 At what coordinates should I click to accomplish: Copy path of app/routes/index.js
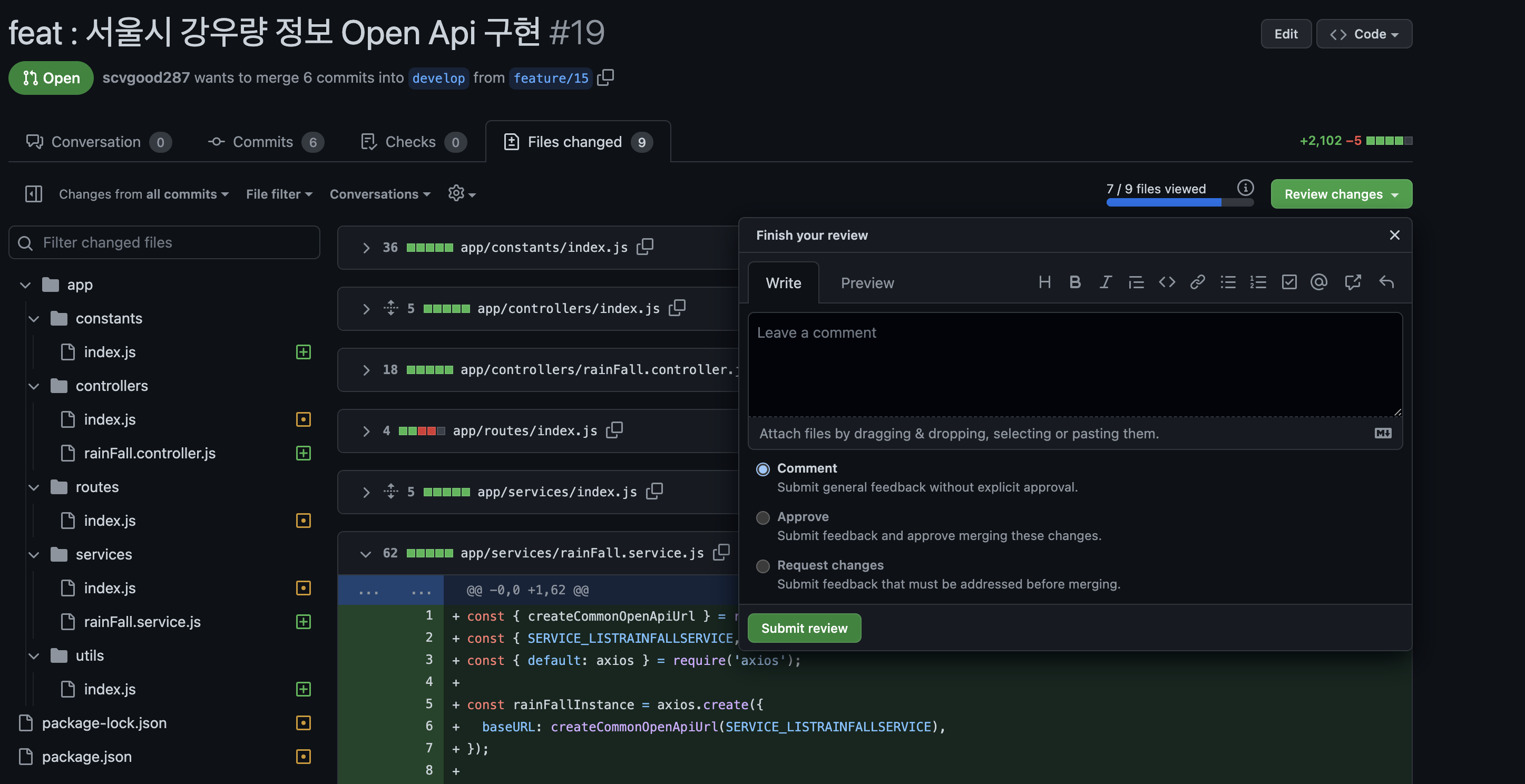pos(614,430)
